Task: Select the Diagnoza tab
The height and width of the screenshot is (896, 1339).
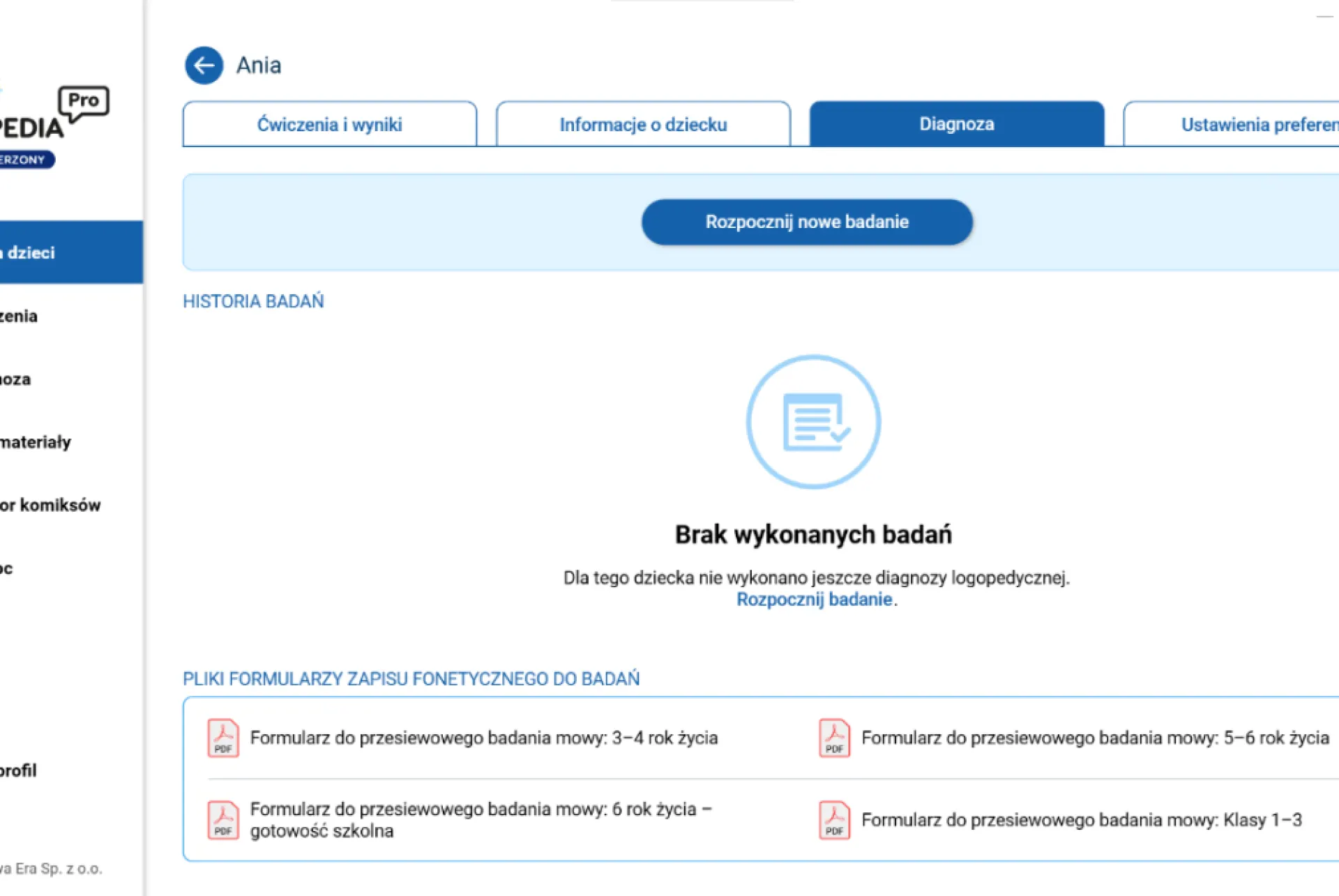Action: pos(956,124)
